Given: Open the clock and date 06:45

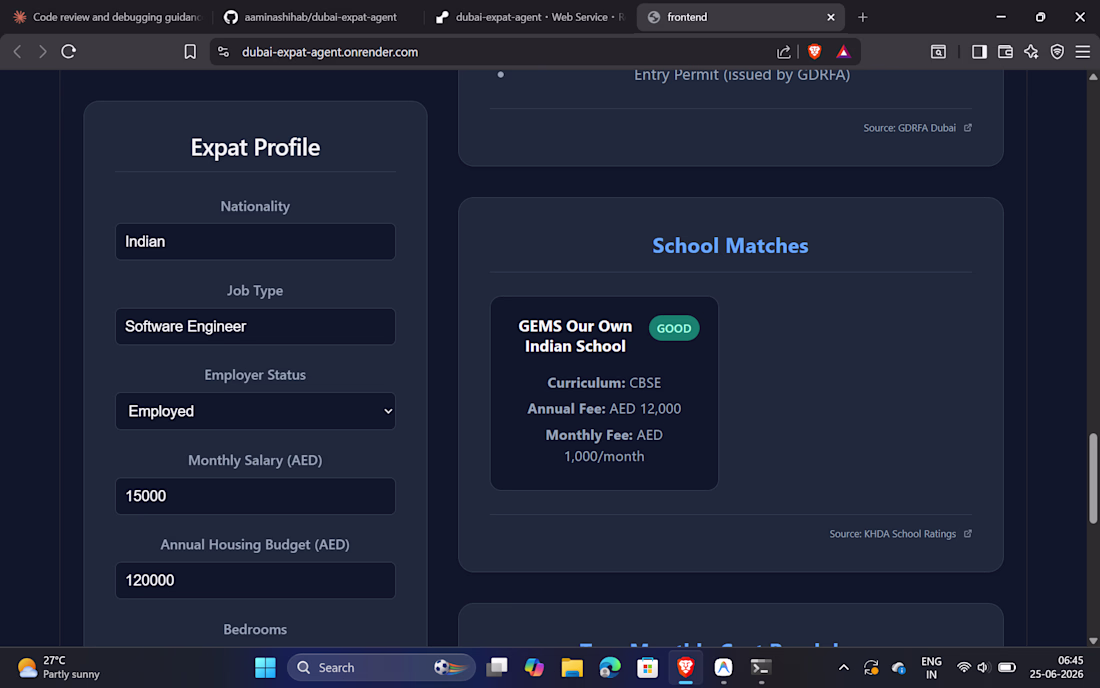Looking at the screenshot, I should pyautogui.click(x=1056, y=668).
